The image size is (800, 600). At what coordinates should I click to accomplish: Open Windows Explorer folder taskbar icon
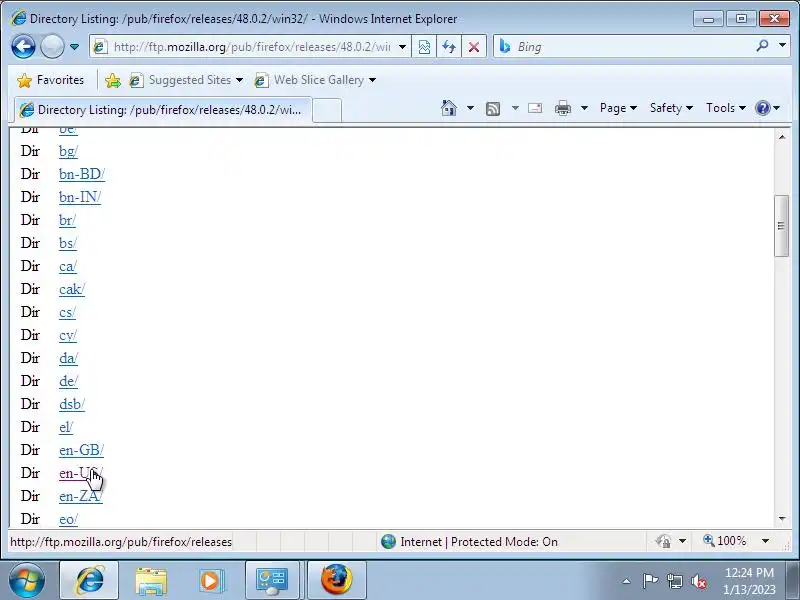[x=151, y=580]
